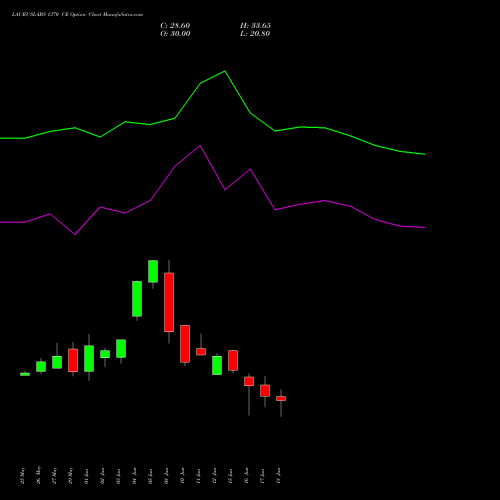Click the green candle above 01 Jun
The width and height of the screenshot is (500, 500).
point(89,358)
